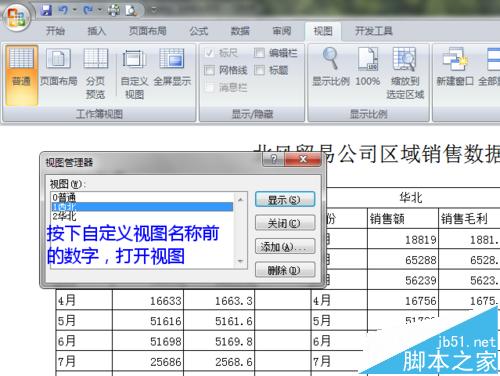This screenshot has height=376, width=500.
Task: Click cell with value 1663.3
Action: pos(219,301)
